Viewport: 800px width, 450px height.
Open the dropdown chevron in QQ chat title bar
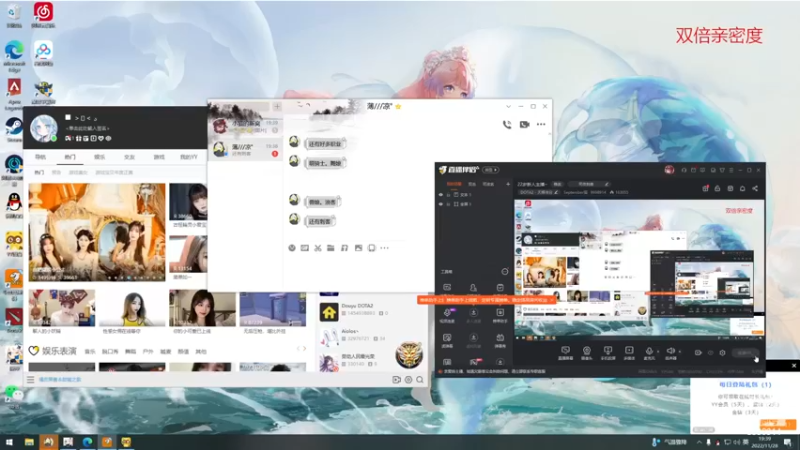tap(508, 107)
